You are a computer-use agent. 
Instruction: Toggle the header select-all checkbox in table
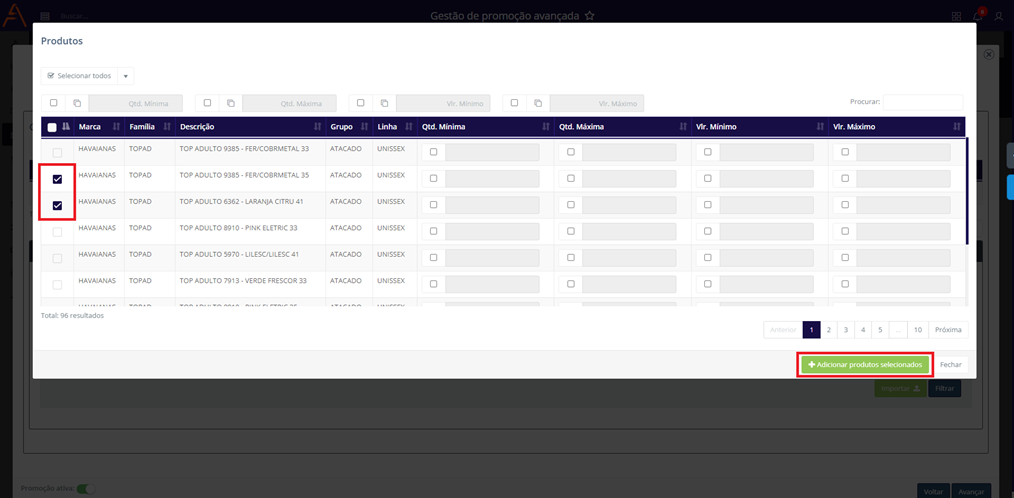[53, 128]
